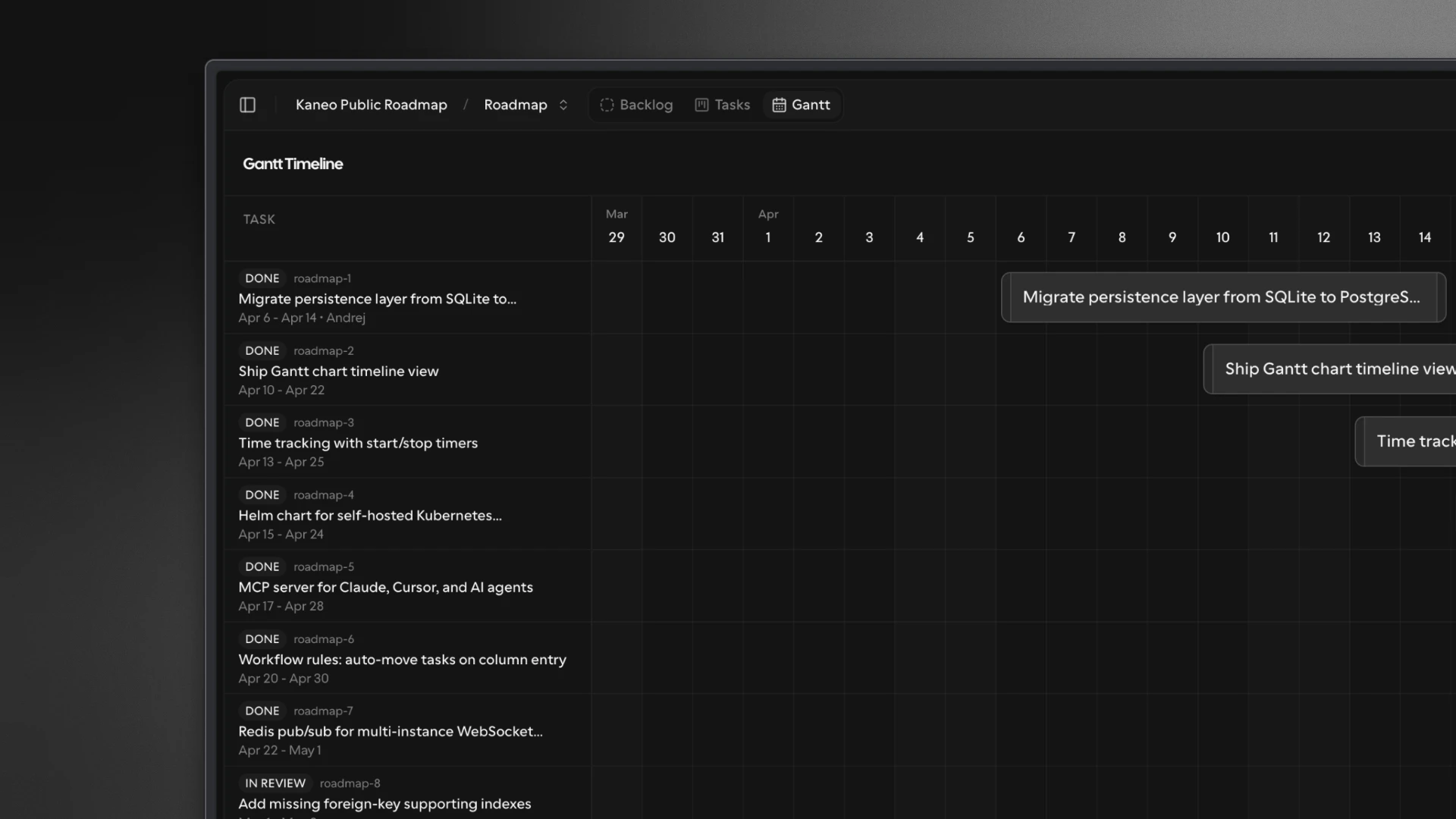Click the Apr 15 - Apr 24 date range
The image size is (1456, 819).
coord(281,534)
